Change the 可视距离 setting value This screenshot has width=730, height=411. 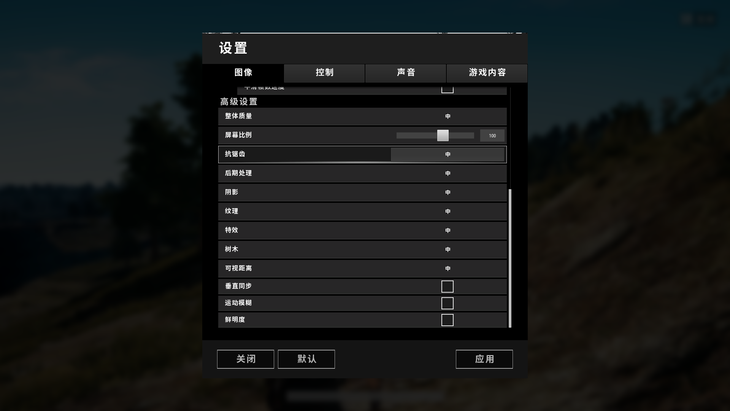click(x=448, y=269)
